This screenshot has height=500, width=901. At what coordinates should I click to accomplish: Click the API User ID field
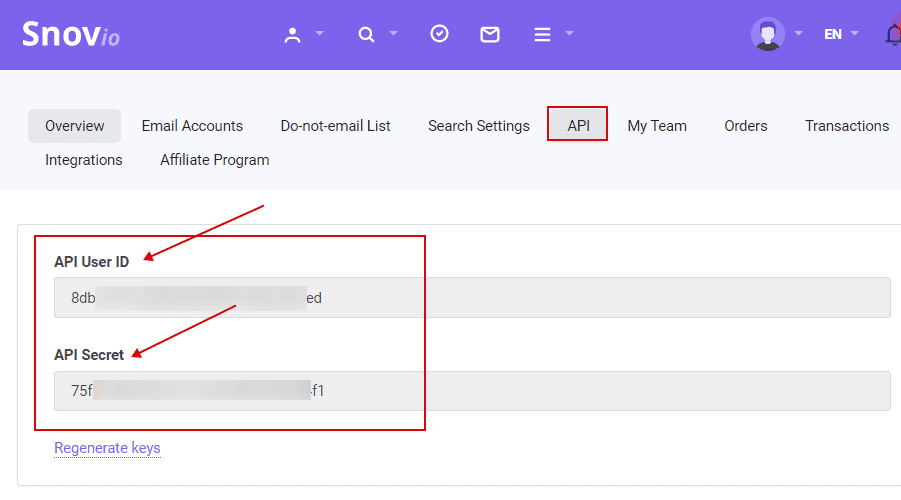tap(472, 298)
